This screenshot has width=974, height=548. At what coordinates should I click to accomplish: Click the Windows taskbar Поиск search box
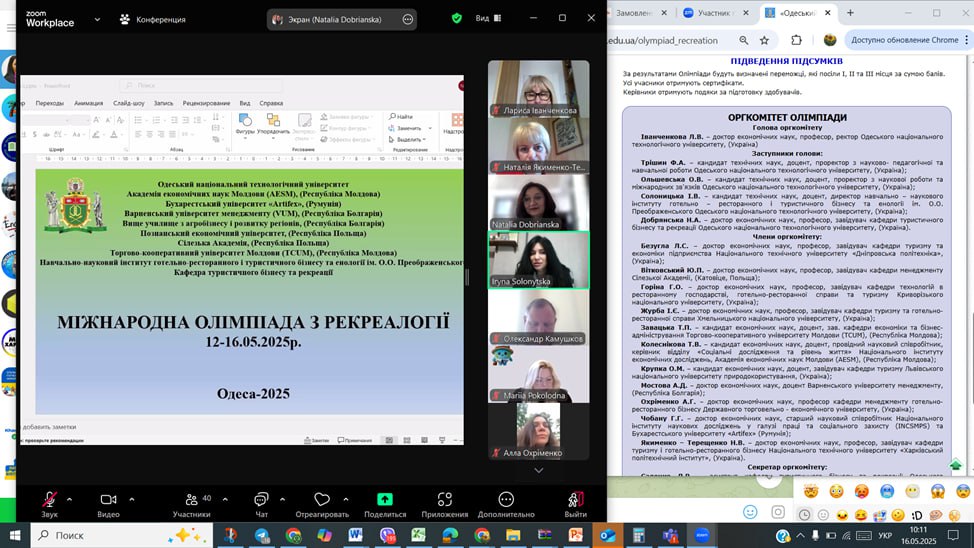coord(120,535)
